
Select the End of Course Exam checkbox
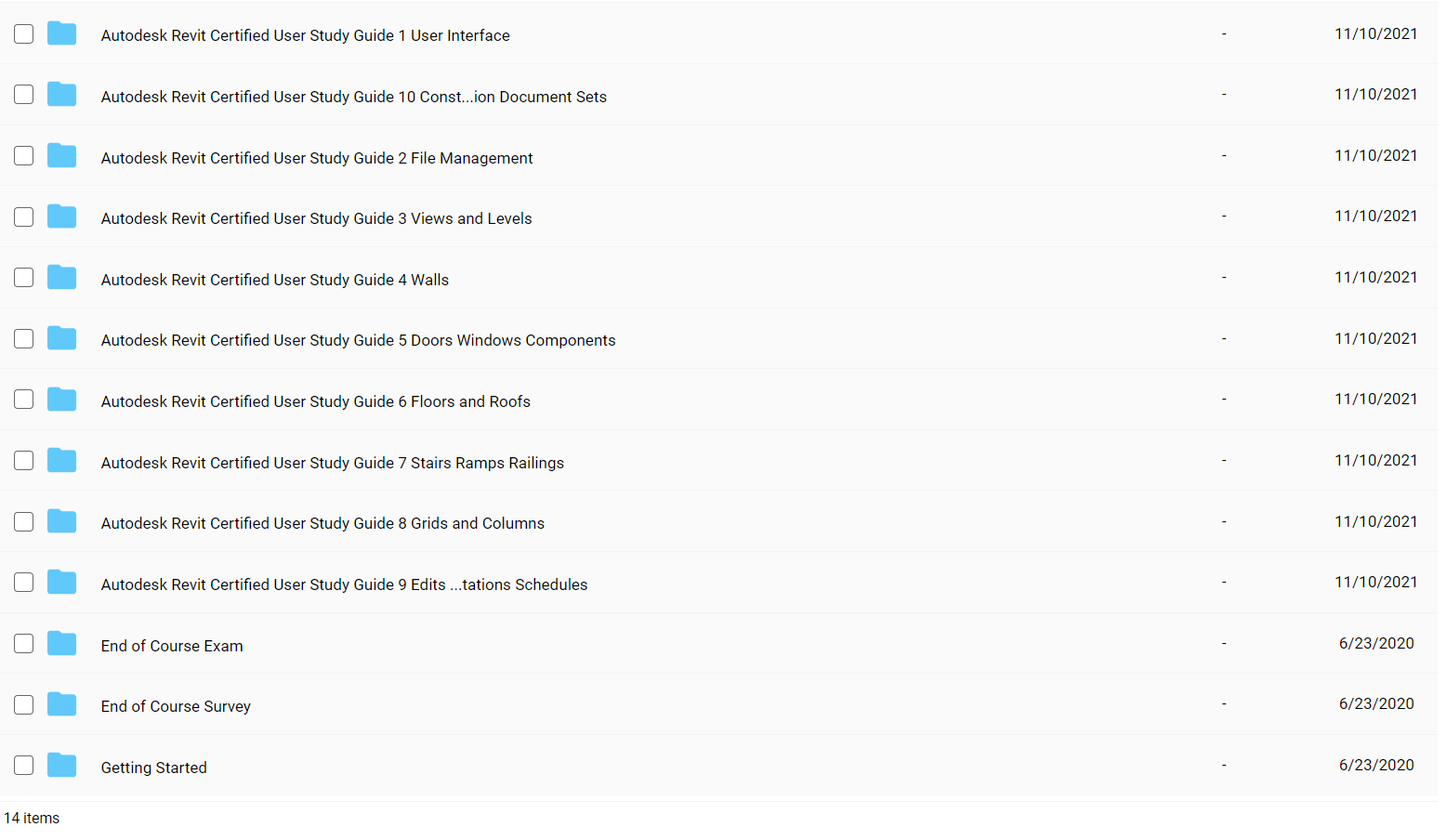click(x=24, y=644)
